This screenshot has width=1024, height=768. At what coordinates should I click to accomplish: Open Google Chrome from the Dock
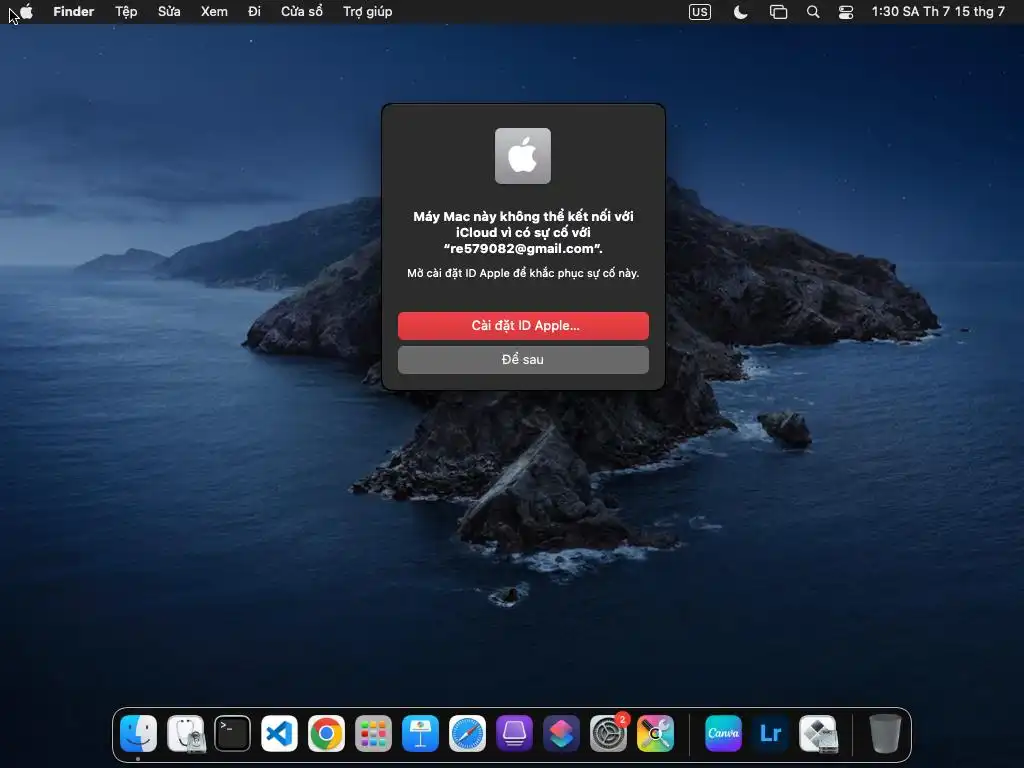pos(327,733)
